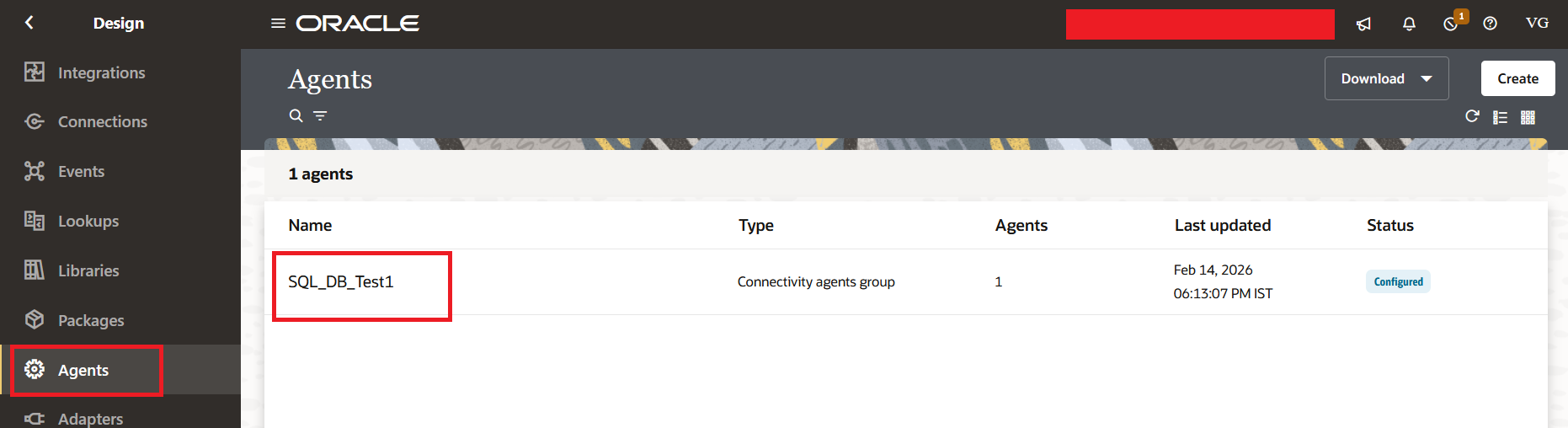Click the Create button
Viewport: 1568px width, 428px height.
coord(1517,78)
